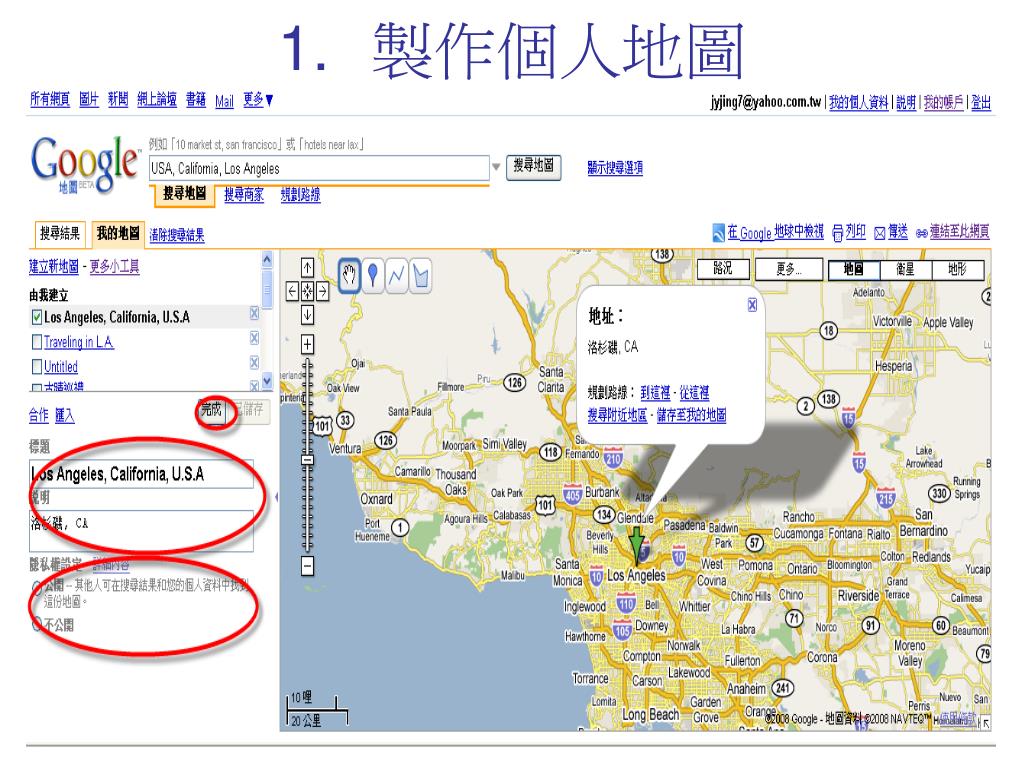Switch to the 我的地圖 tab
Image resolution: width=1024 pixels, height=768 pixels.
pos(118,233)
